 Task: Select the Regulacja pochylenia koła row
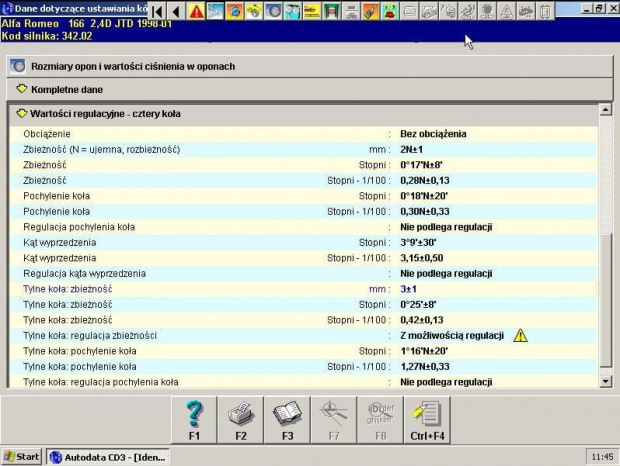[303, 227]
